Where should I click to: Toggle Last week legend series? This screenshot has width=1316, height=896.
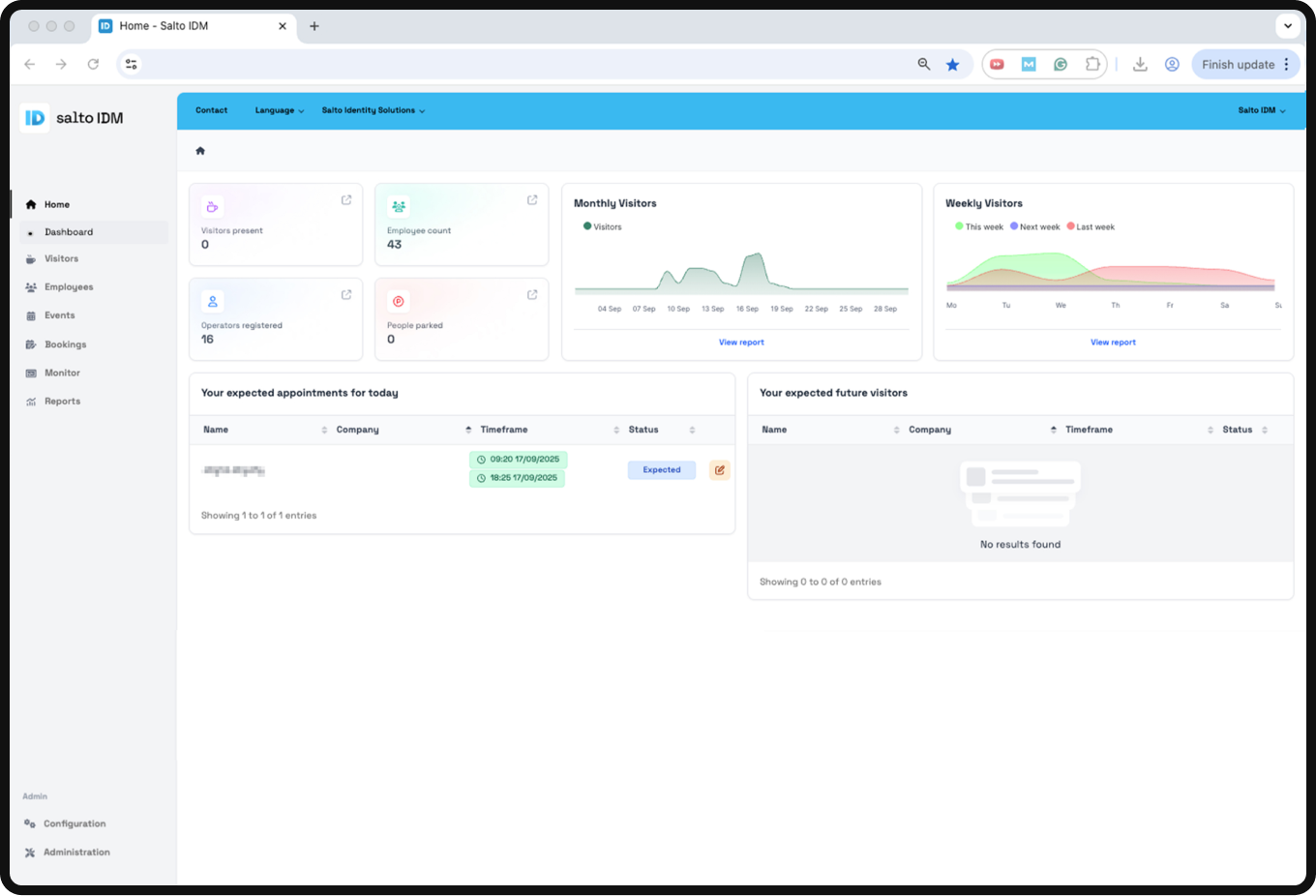[1091, 226]
